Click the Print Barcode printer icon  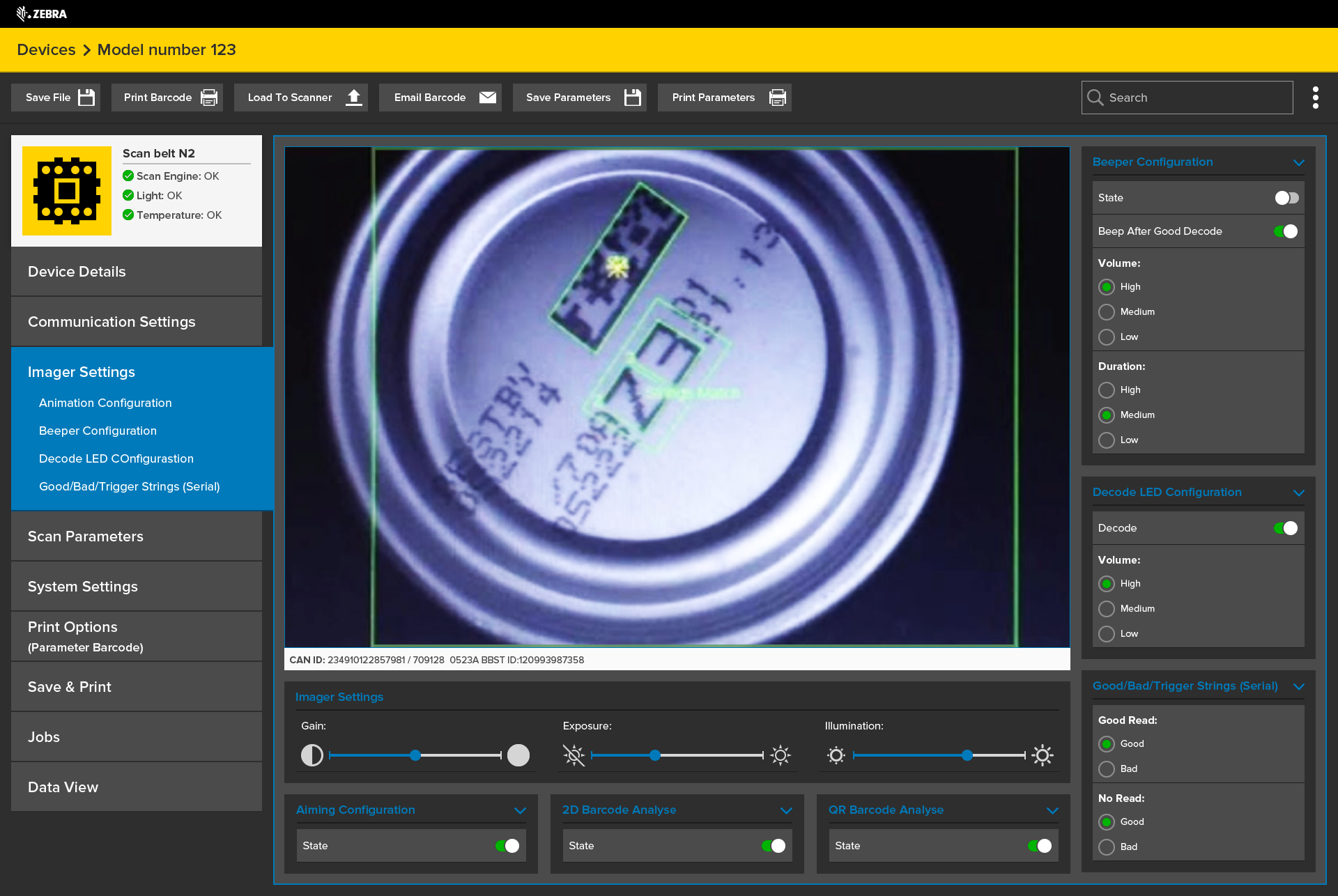[209, 98]
